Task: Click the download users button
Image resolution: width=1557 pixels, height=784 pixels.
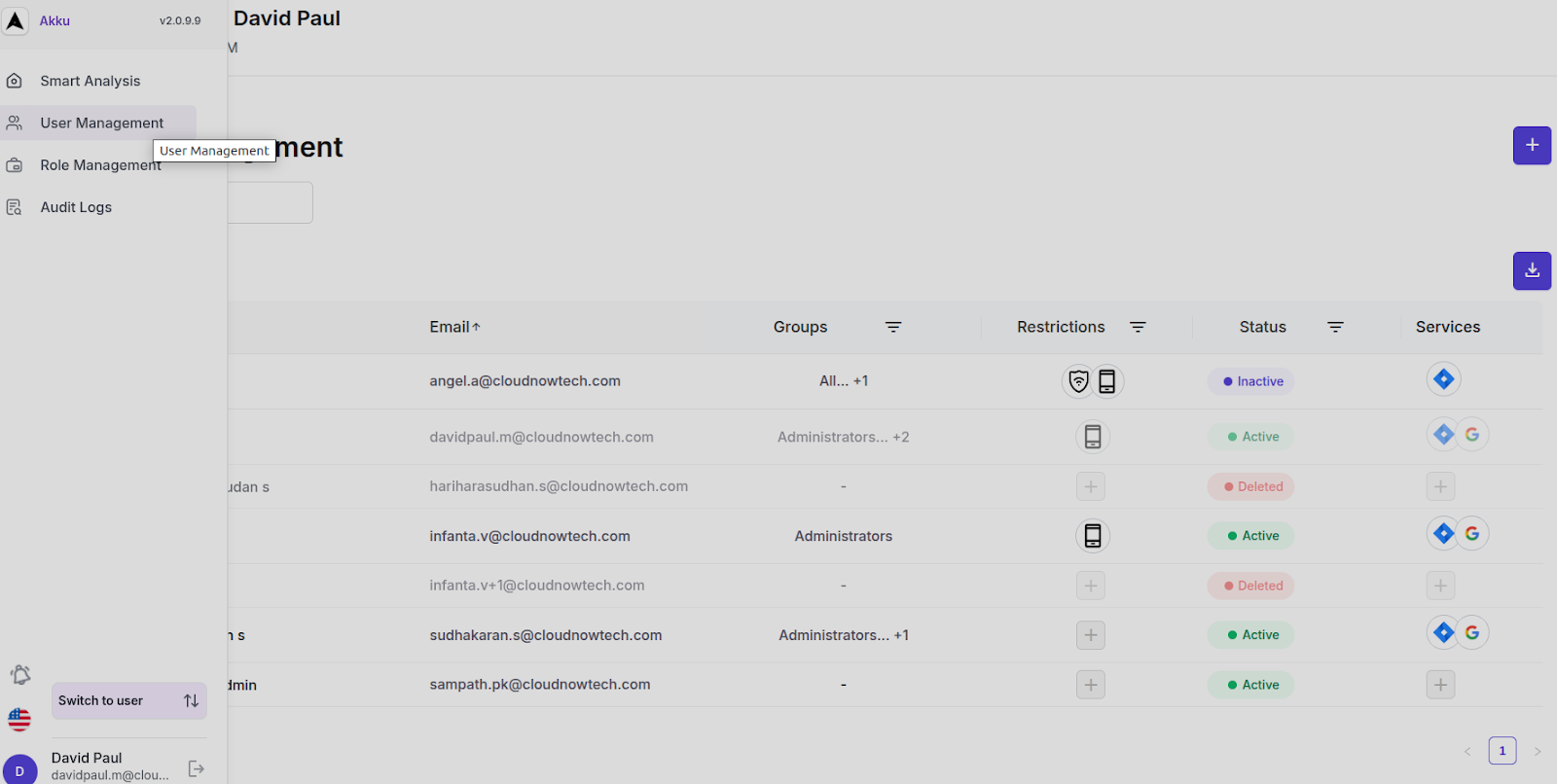Action: tap(1532, 270)
